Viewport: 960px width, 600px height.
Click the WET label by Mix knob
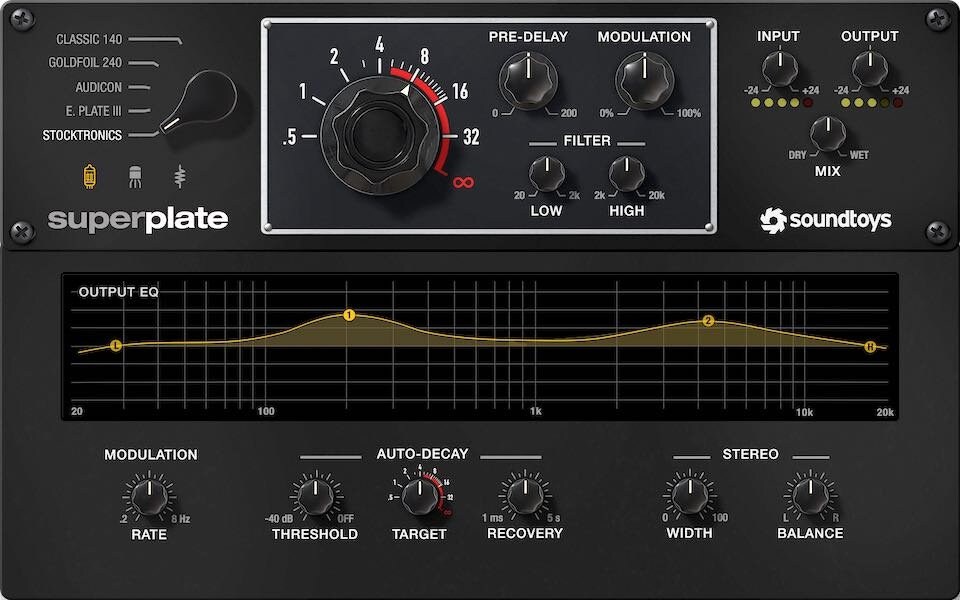point(859,155)
